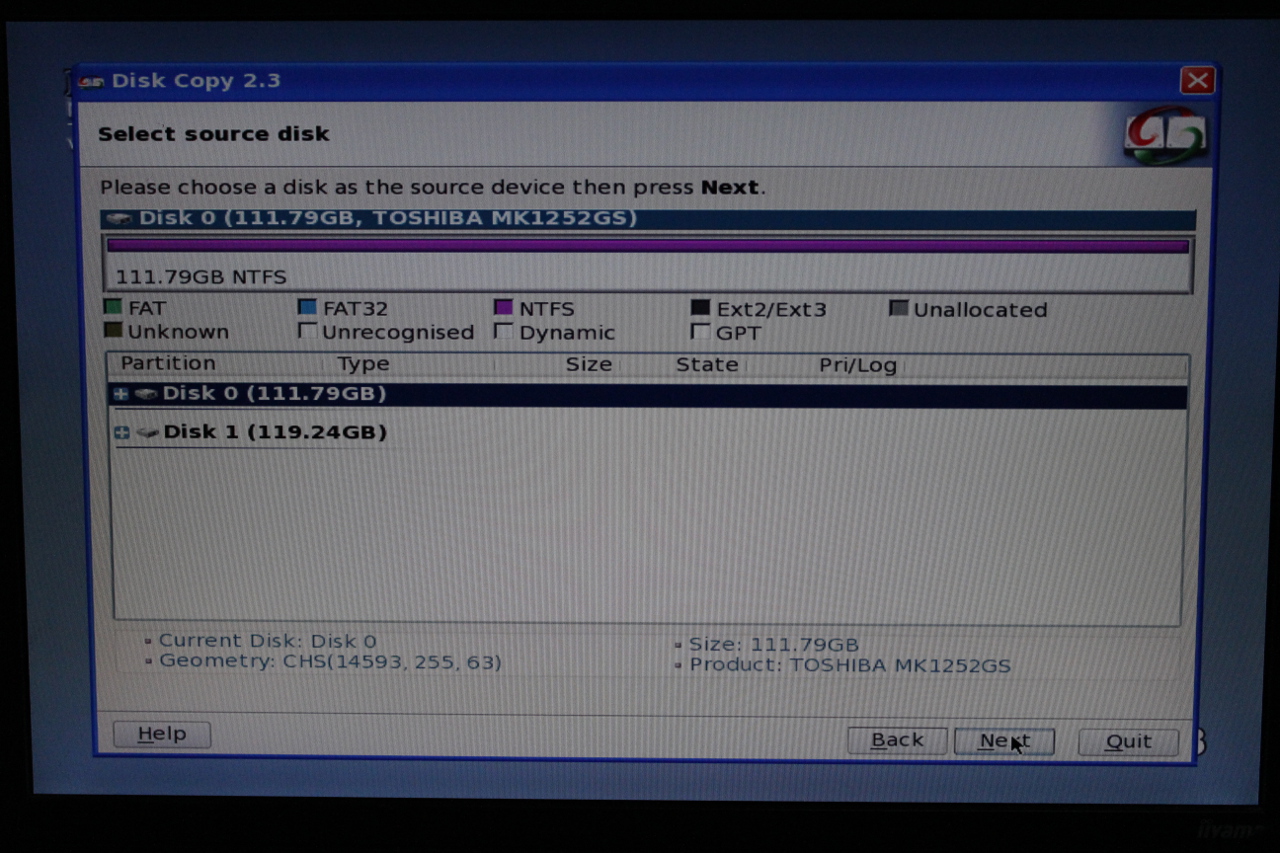Click the Next button
Screen dimensions: 1280x853
click(x=1004, y=741)
